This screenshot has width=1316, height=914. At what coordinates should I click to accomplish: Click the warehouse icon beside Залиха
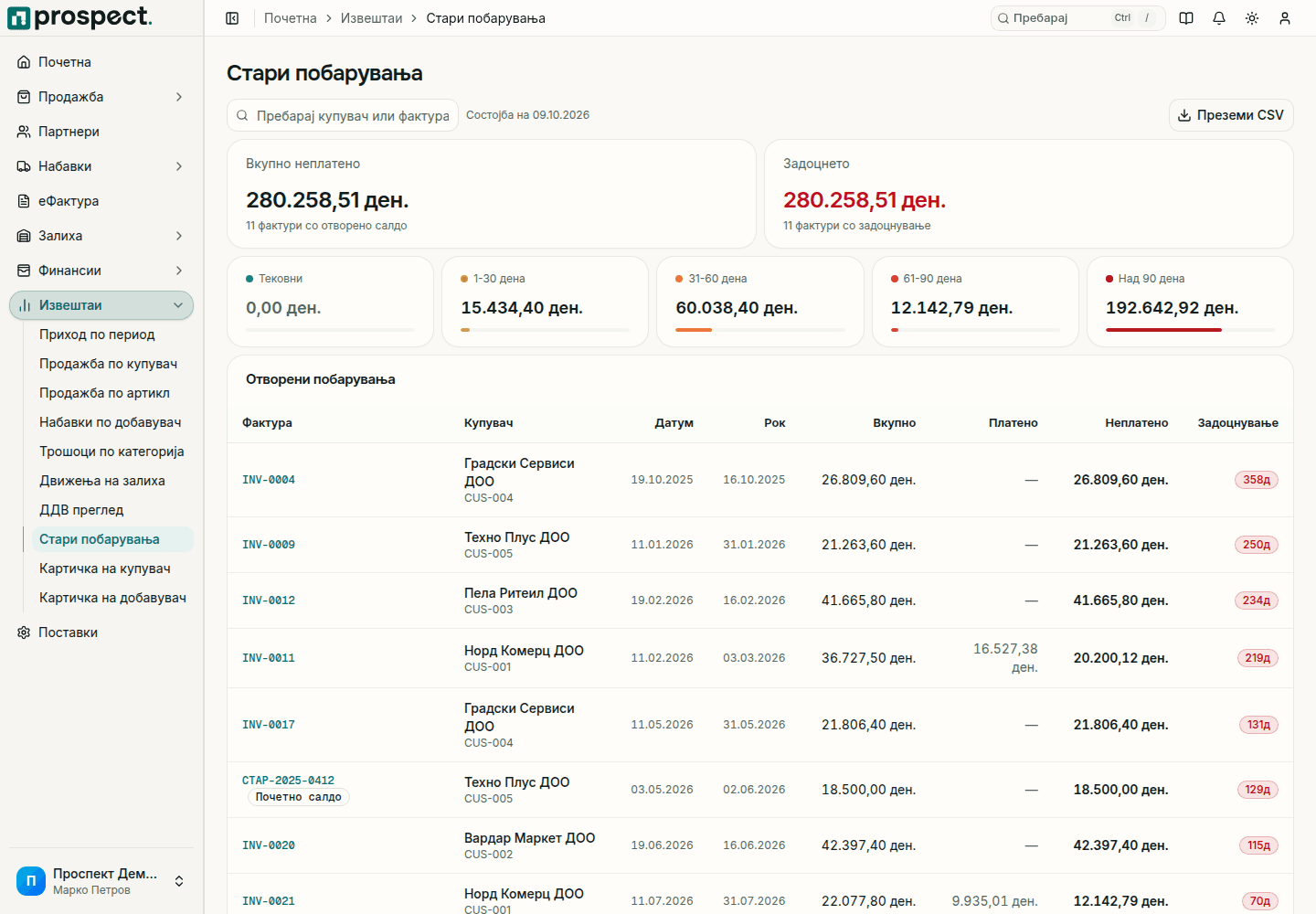coord(24,236)
